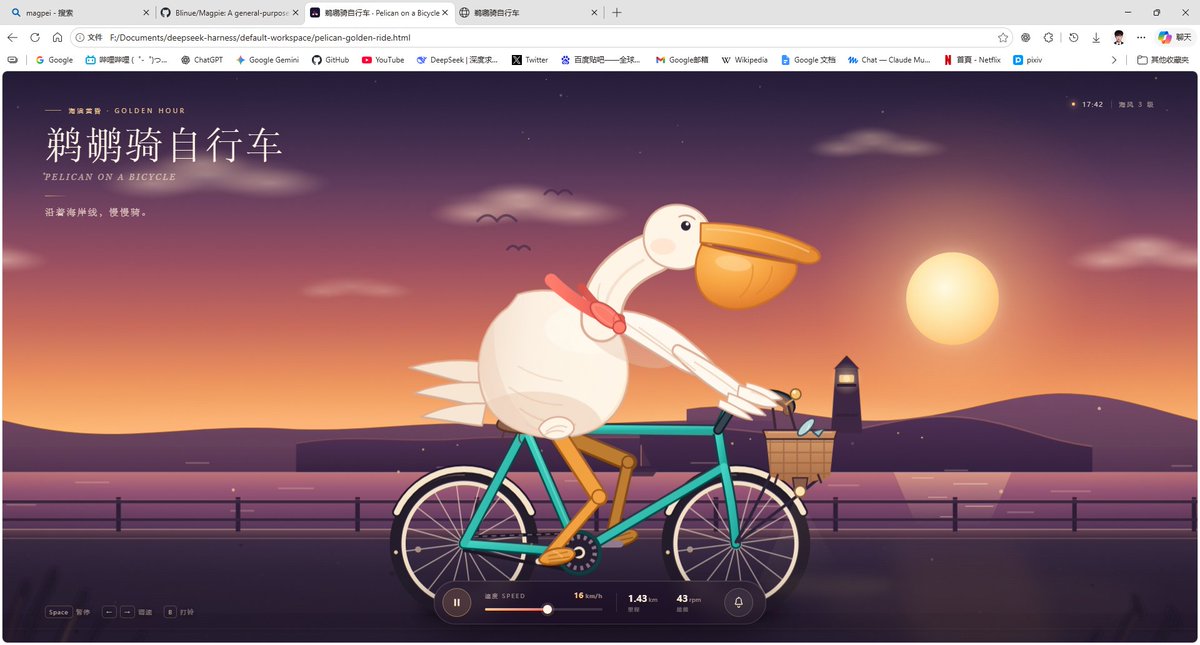Open the Google bookmark
This screenshot has height=645, width=1200.
pos(54,60)
